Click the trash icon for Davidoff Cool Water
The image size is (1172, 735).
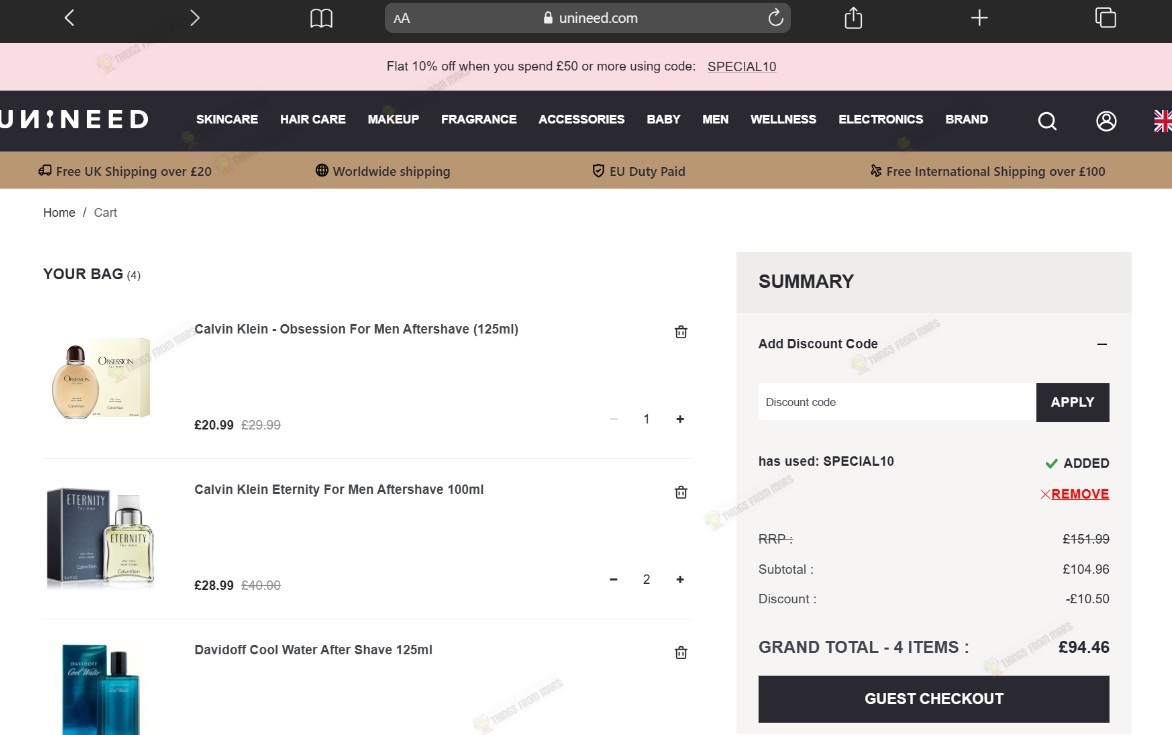681,653
